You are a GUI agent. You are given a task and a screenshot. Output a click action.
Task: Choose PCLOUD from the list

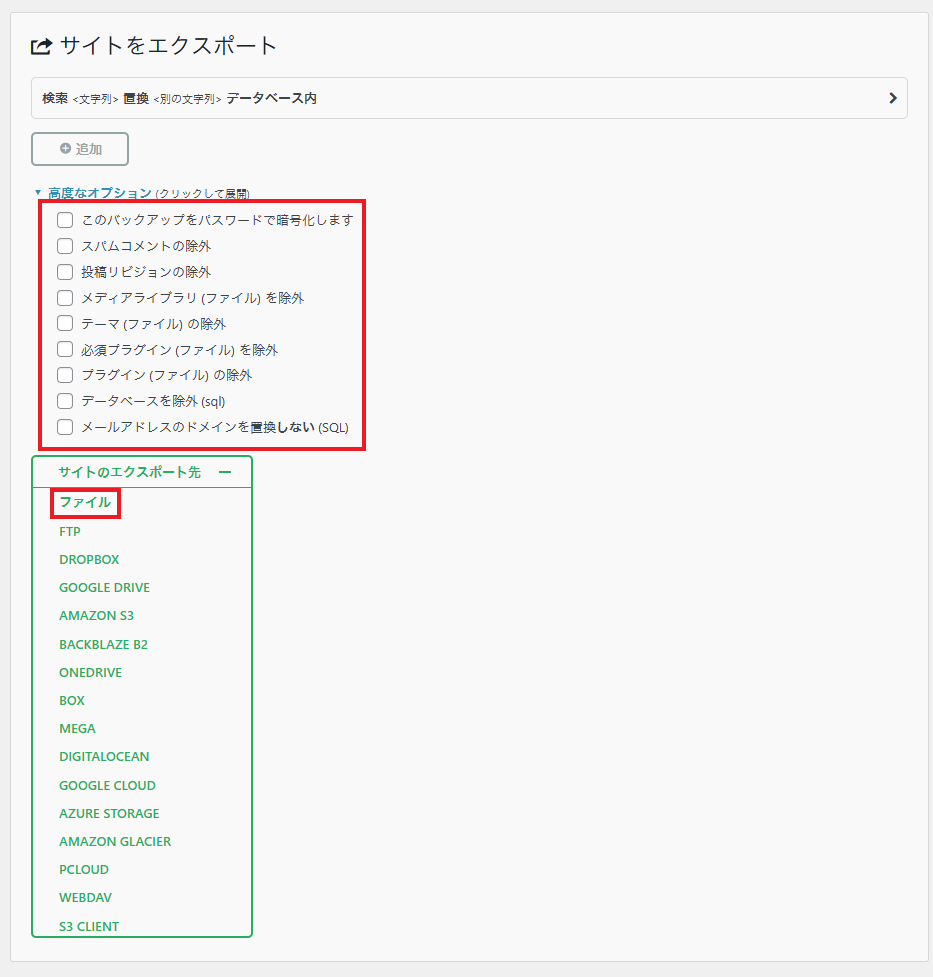(84, 869)
